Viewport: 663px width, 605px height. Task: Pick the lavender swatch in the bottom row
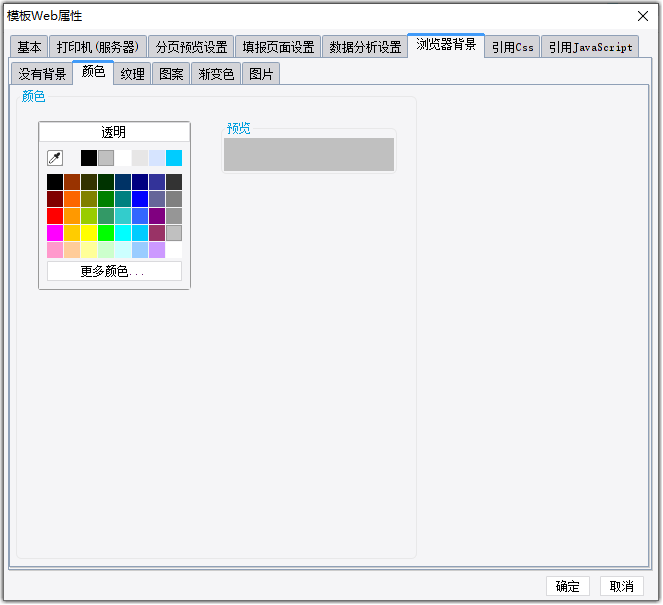click(x=157, y=250)
